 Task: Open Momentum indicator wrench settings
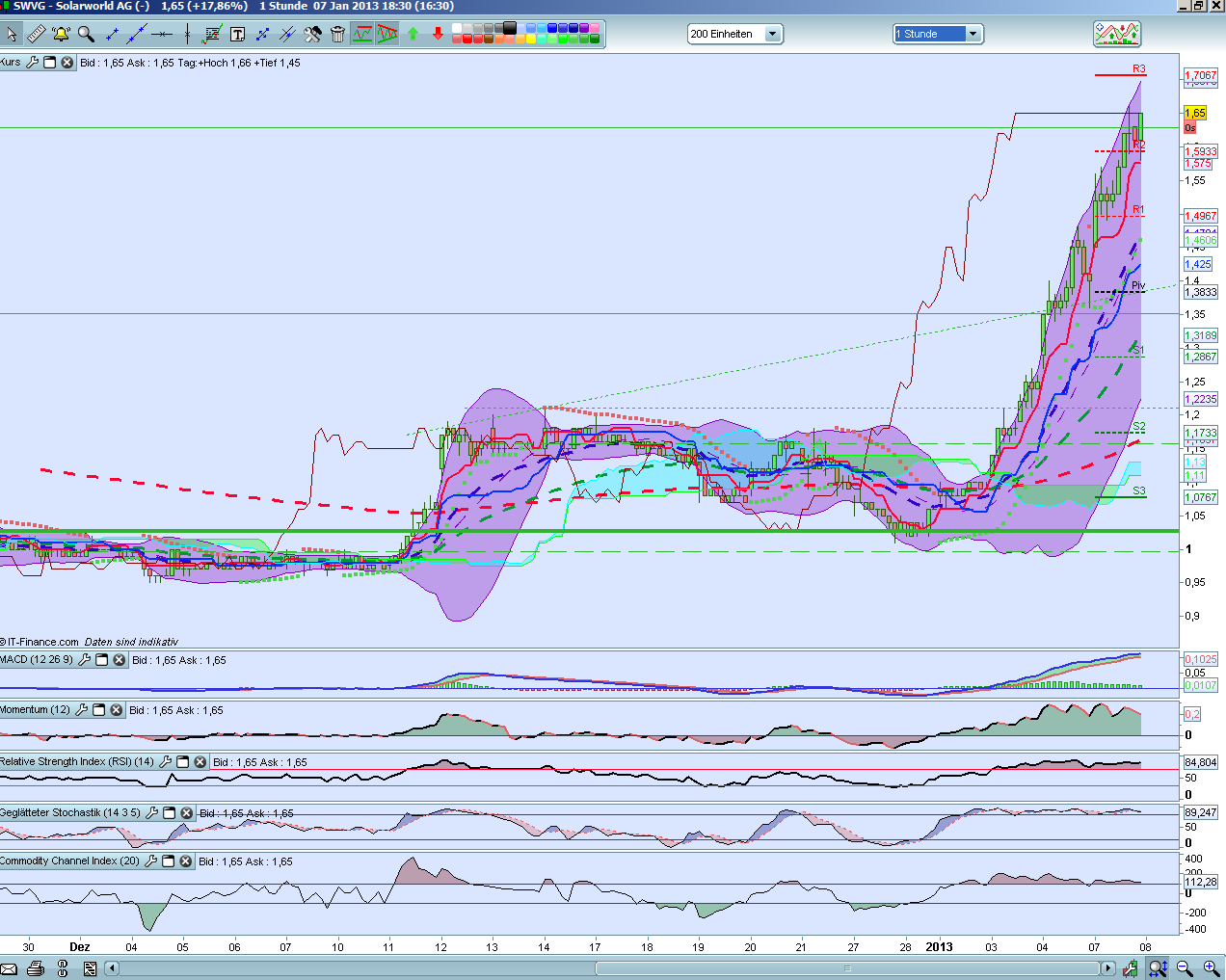pyautogui.click(x=82, y=710)
